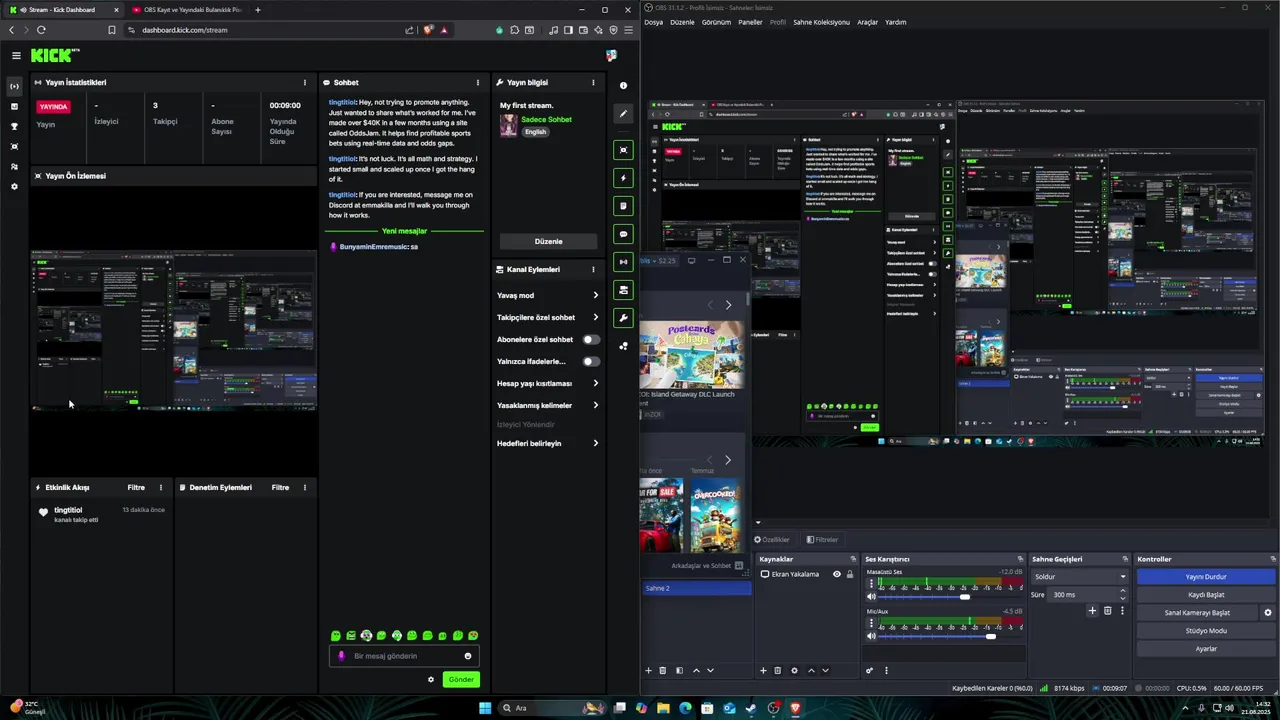This screenshot has width=1280, height=720.
Task: Add a scene transition with plus icon
Action: [1092, 611]
